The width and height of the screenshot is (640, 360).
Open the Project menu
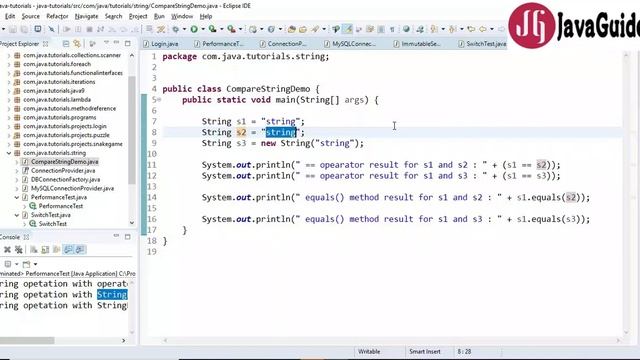tap(138, 16)
